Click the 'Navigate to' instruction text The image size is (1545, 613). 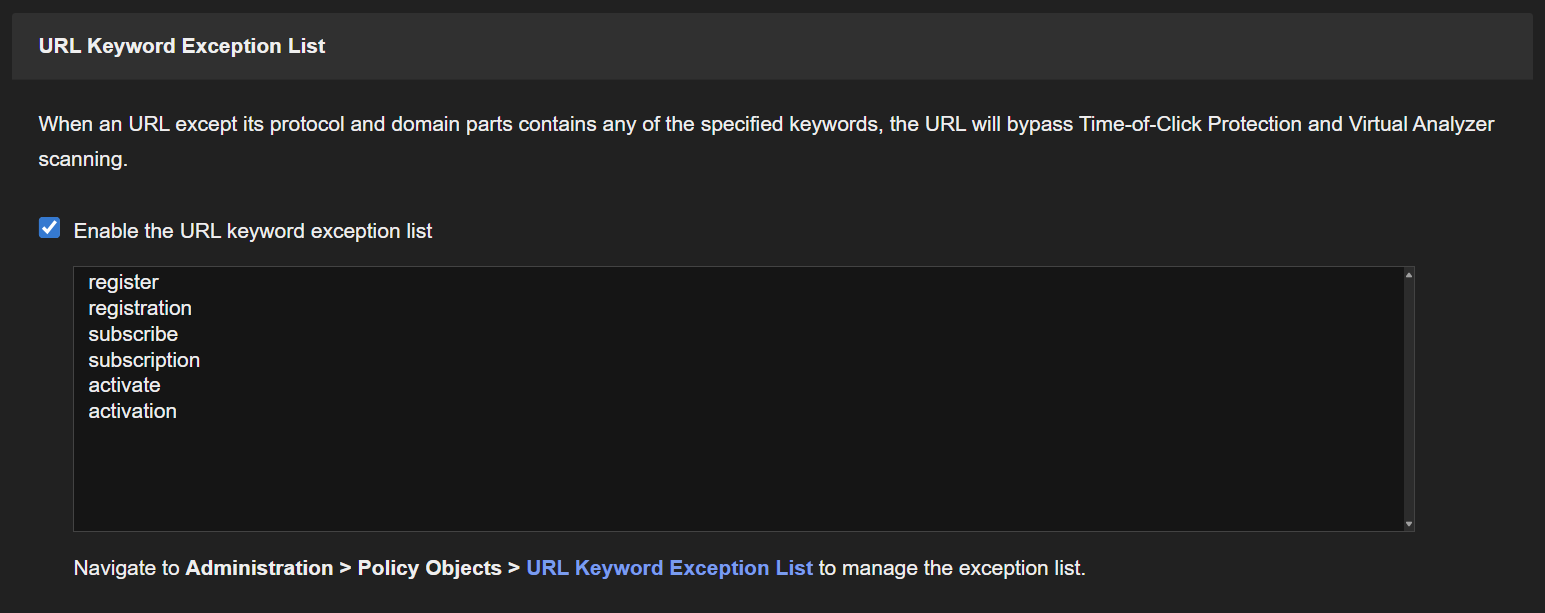coord(127,568)
